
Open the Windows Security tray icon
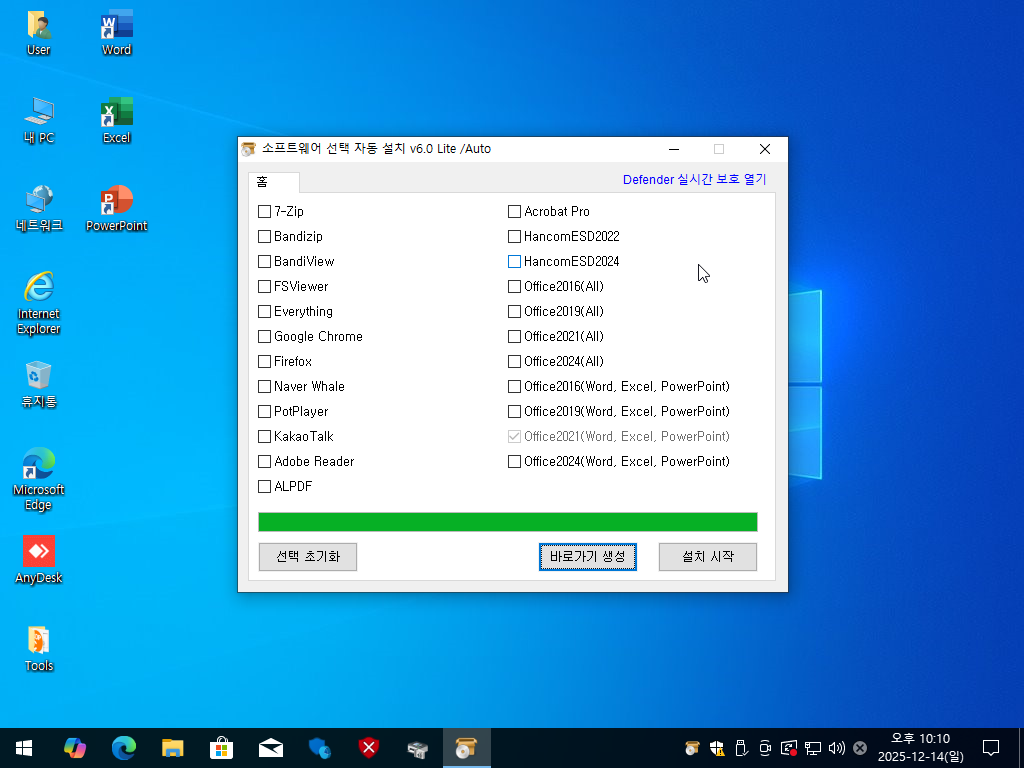pyautogui.click(x=717, y=748)
